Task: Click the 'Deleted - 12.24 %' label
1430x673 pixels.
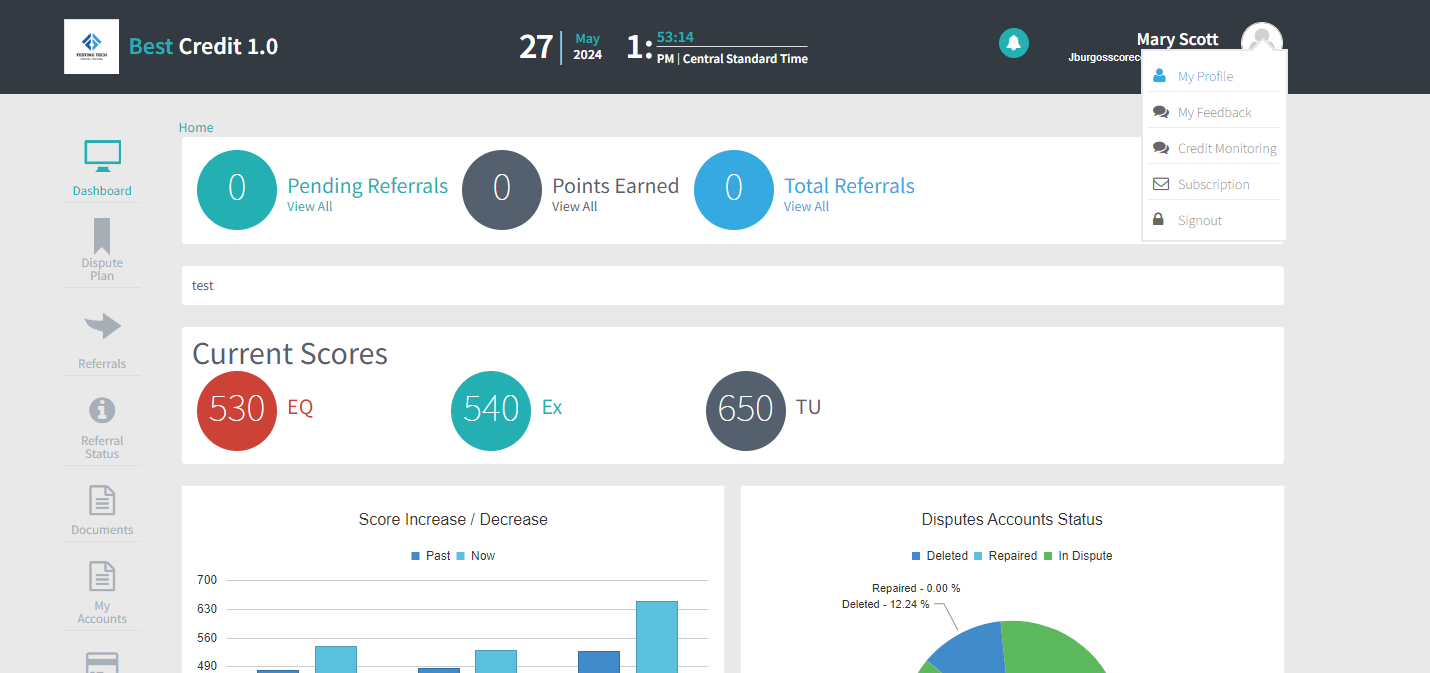Action: tap(886, 604)
